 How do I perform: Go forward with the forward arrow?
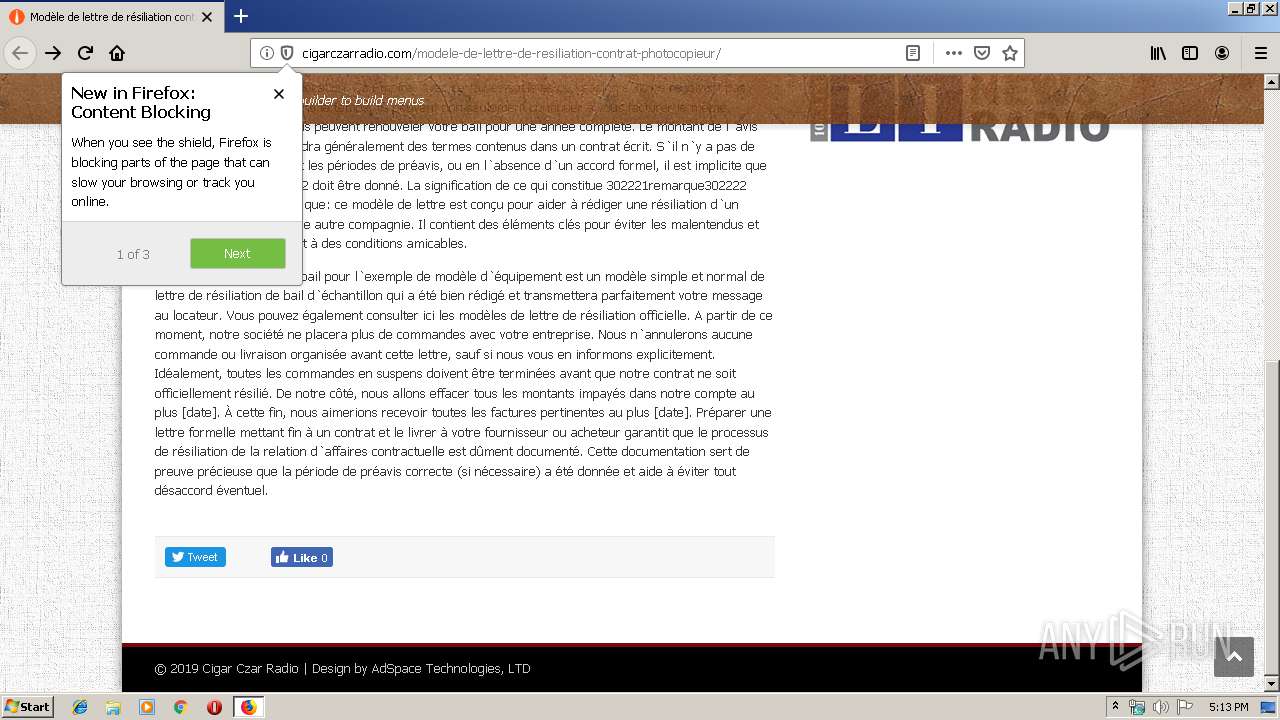pos(53,53)
